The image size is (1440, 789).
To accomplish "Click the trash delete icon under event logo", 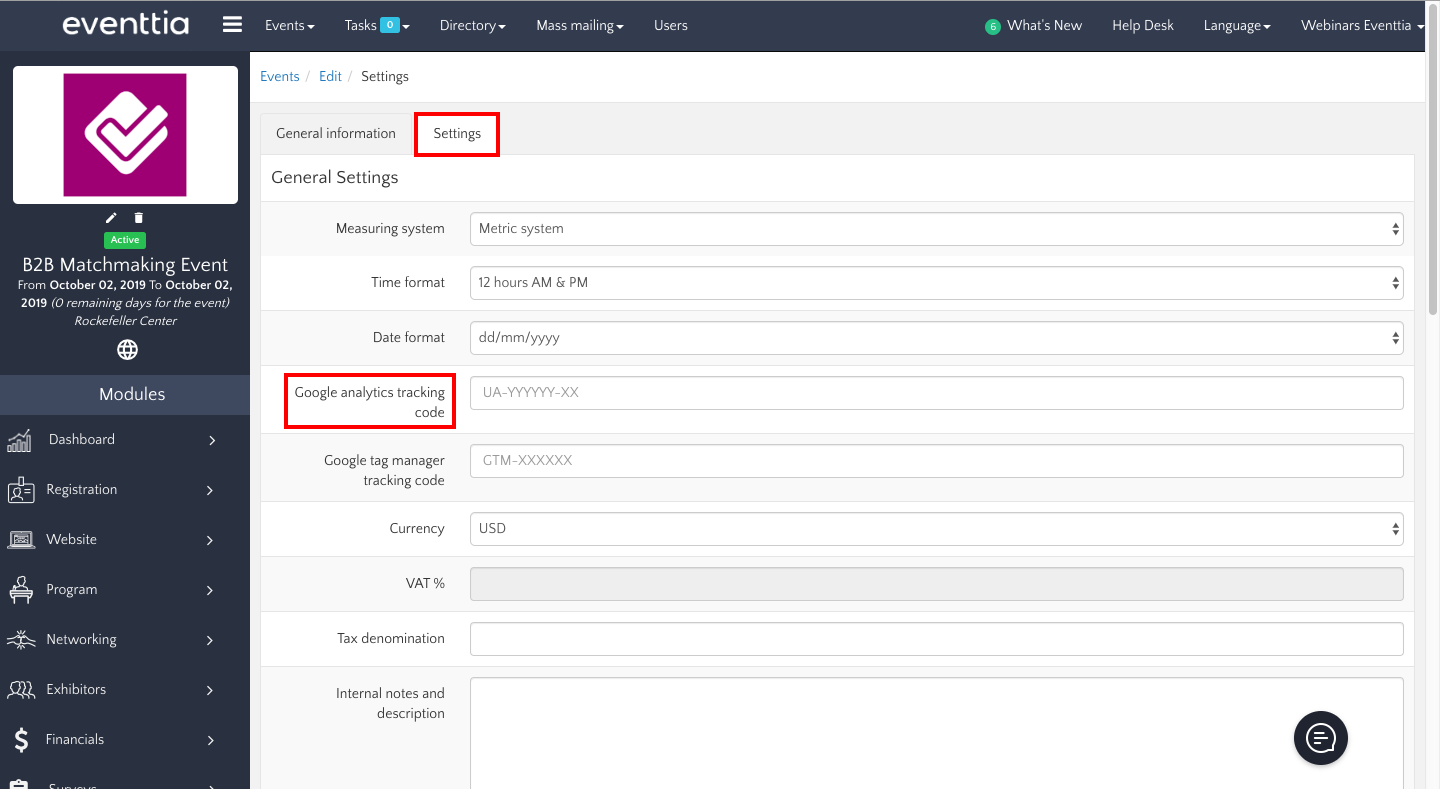I will [x=139, y=218].
